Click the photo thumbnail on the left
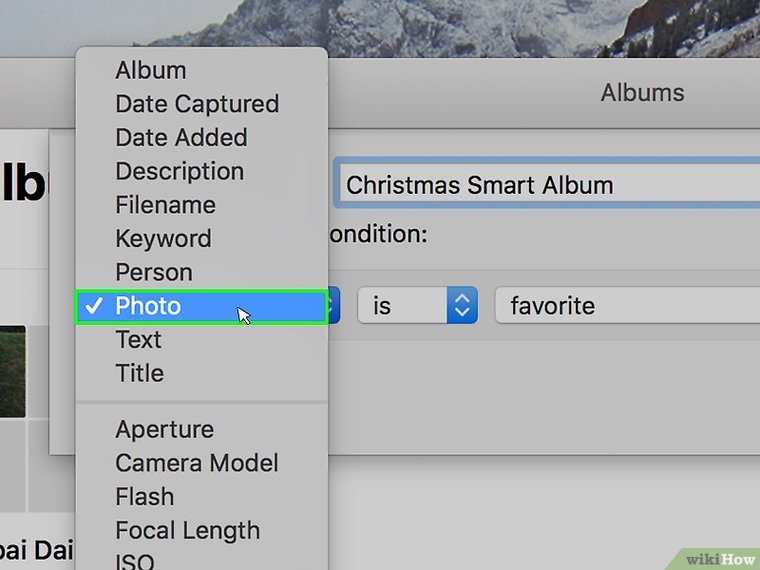Image resolution: width=760 pixels, height=570 pixels. 12,370
